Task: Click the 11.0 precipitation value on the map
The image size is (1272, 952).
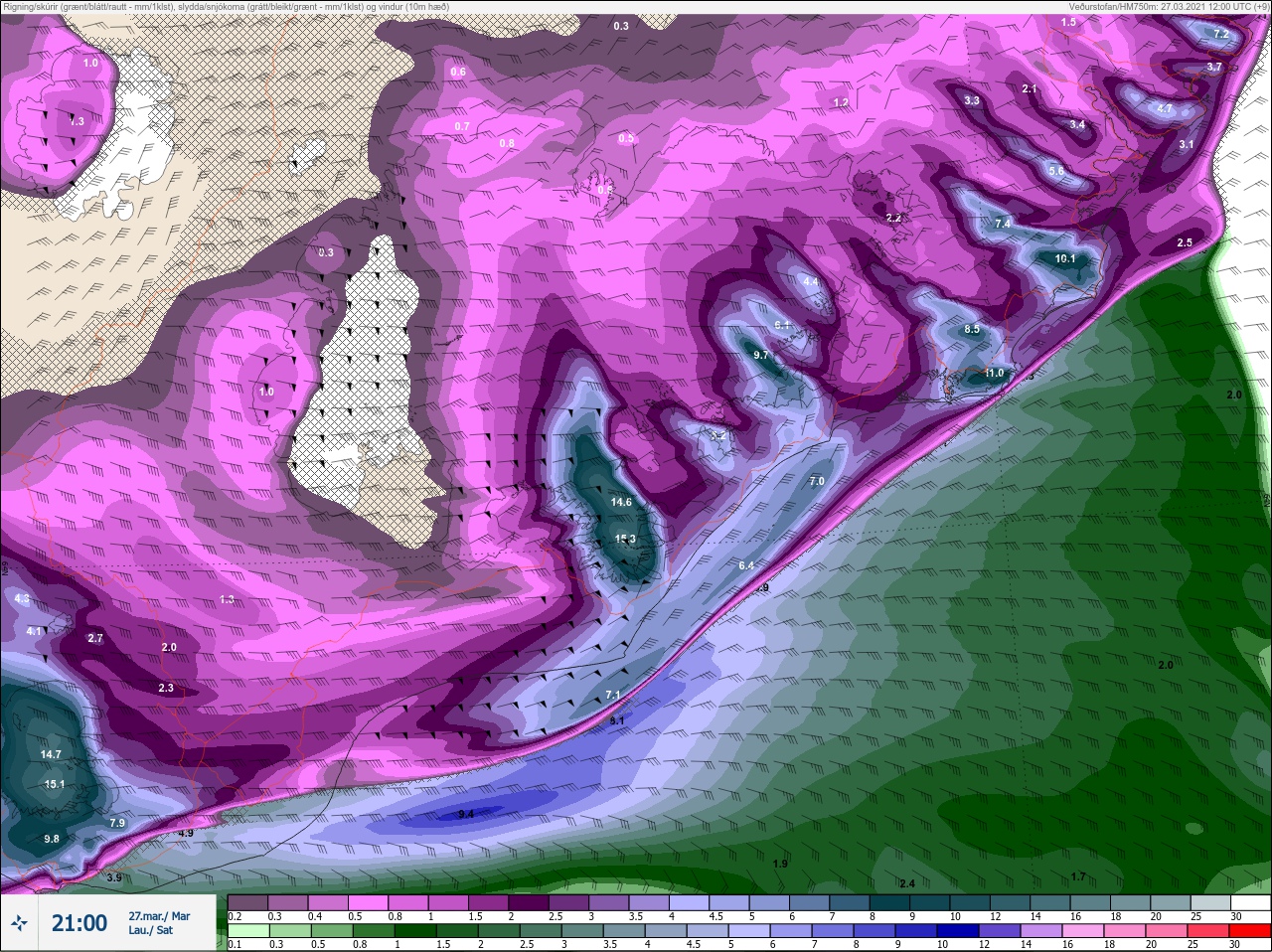Action: click(994, 373)
